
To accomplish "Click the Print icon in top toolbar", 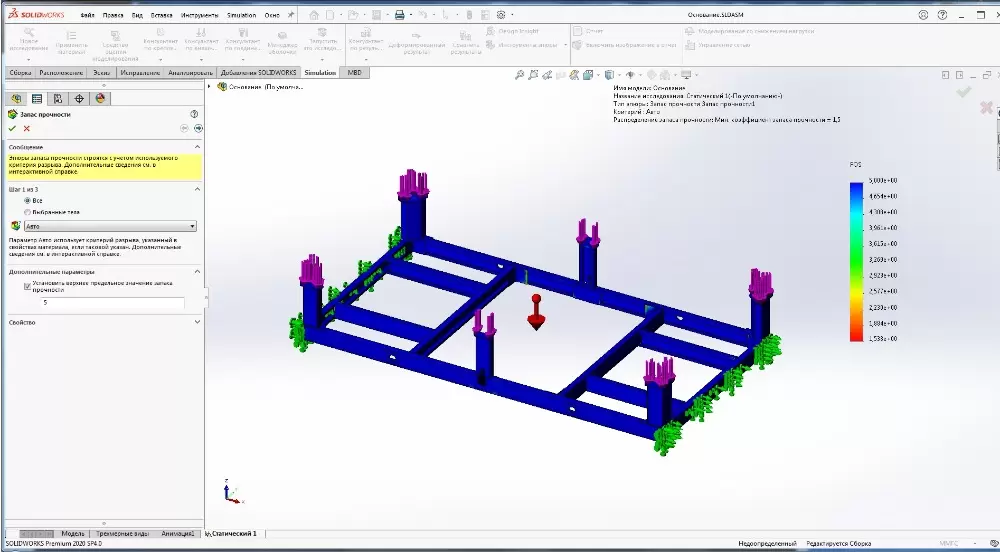I will coord(399,15).
